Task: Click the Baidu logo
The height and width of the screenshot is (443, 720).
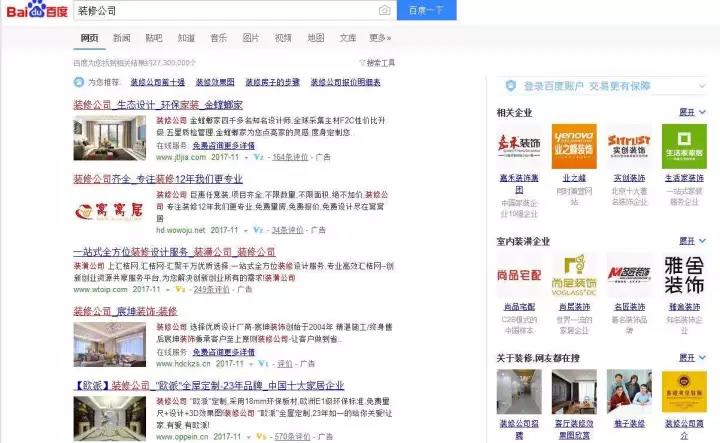Action: [x=37, y=10]
